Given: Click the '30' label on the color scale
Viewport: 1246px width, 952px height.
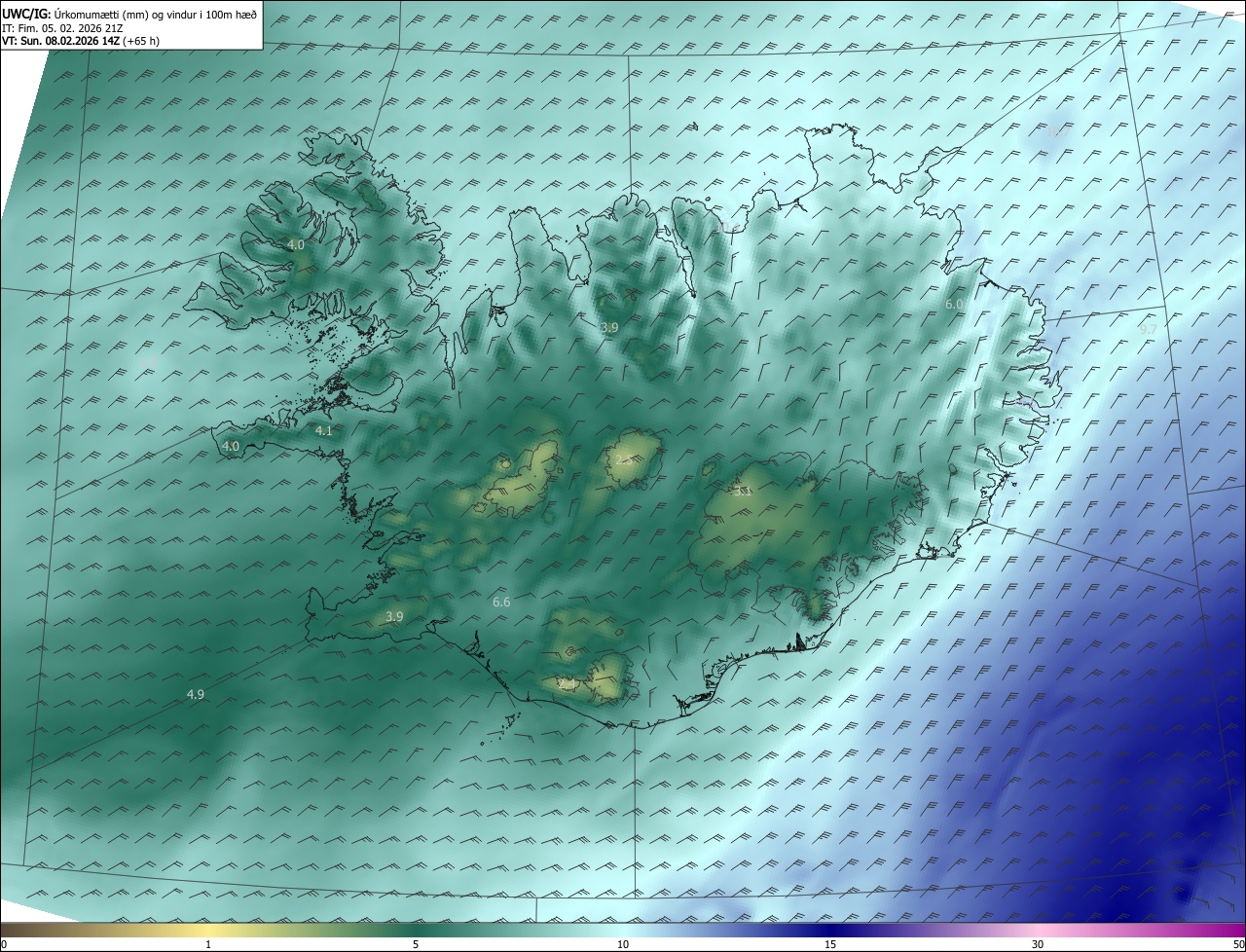Looking at the screenshot, I should pyautogui.click(x=1038, y=944).
